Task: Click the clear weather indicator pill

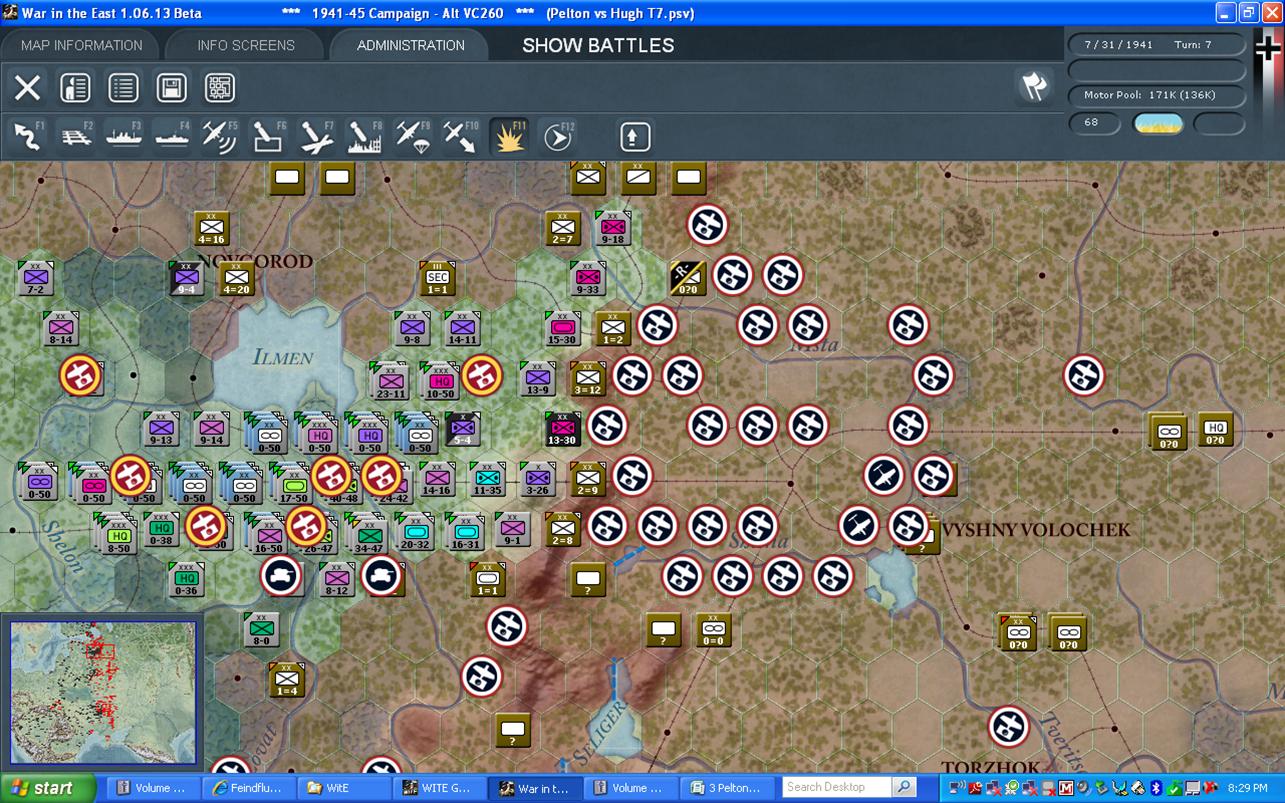Action: pyautogui.click(x=1158, y=123)
